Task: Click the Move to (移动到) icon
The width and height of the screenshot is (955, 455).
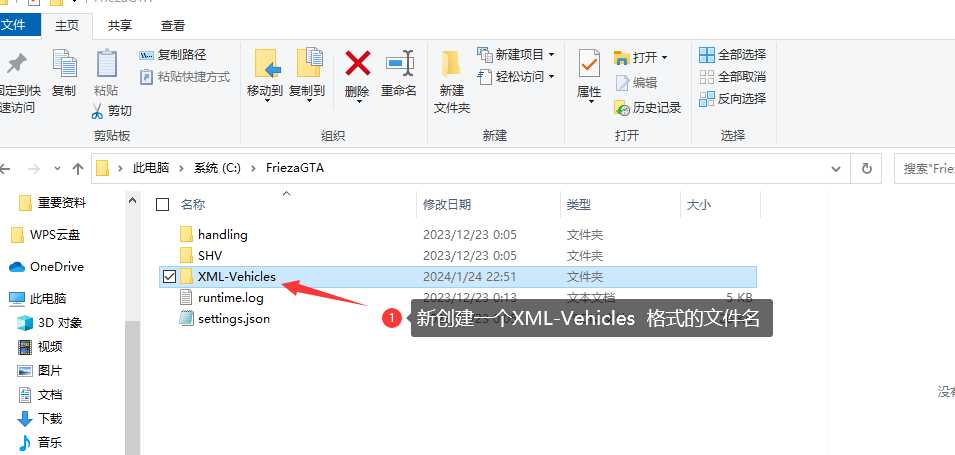Action: pyautogui.click(x=266, y=63)
